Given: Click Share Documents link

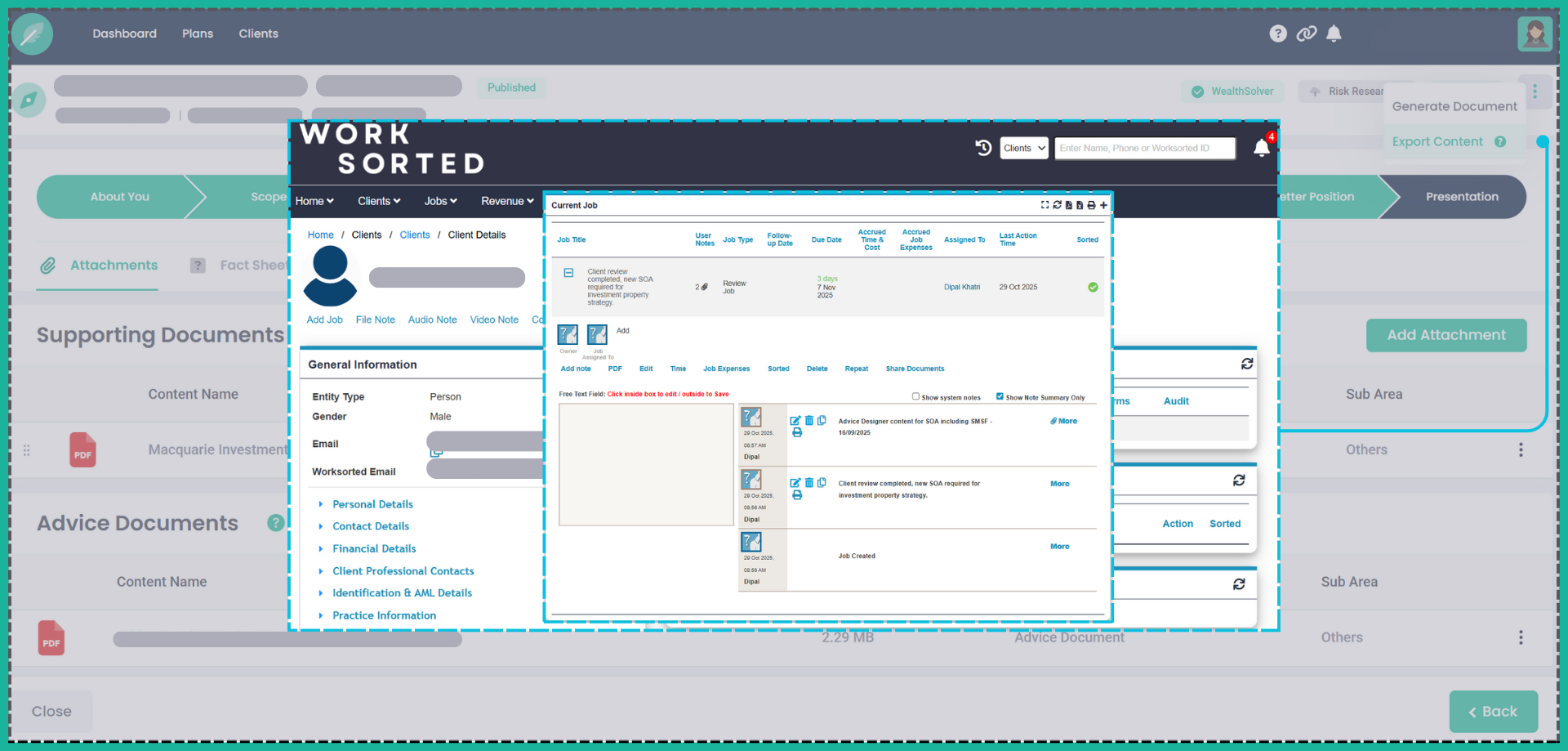Looking at the screenshot, I should point(915,369).
